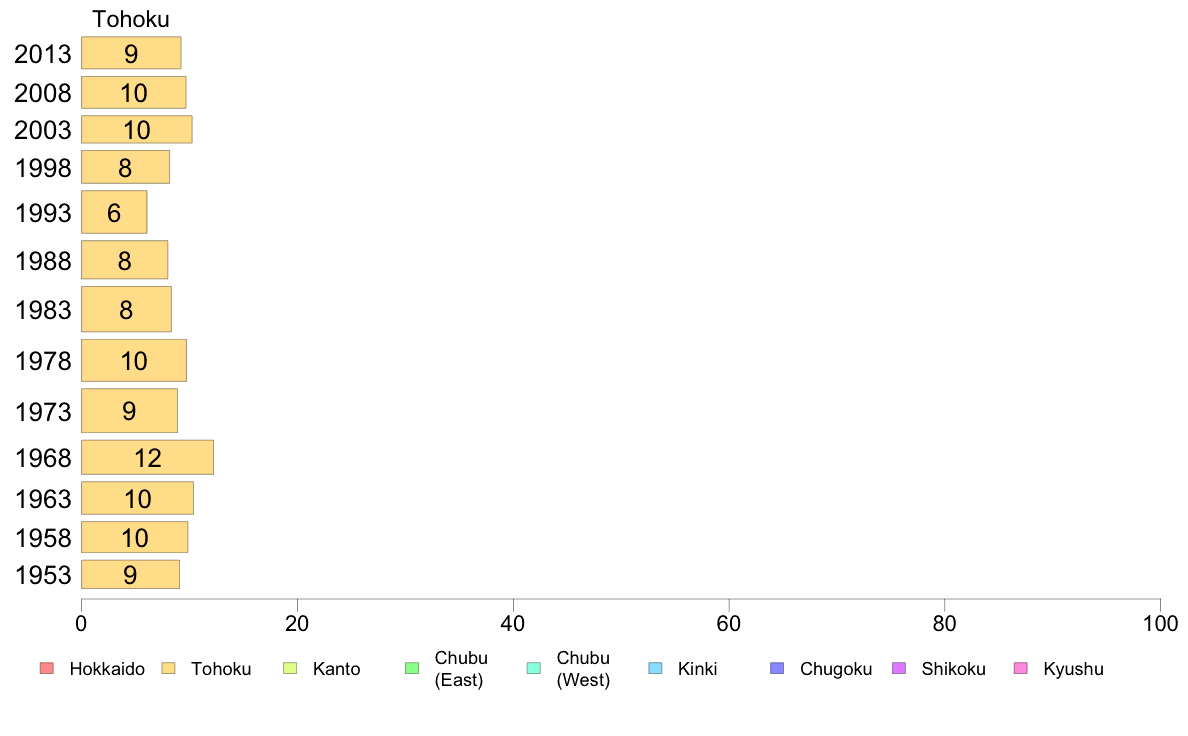The image size is (1188, 736).
Task: Click the Shikoku purple legend swatch
Action: pos(899,668)
